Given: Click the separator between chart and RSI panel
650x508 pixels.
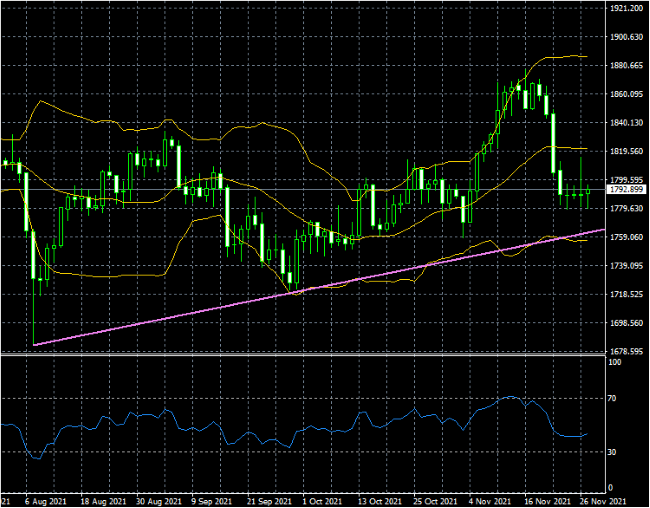Looking at the screenshot, I should click(303, 355).
